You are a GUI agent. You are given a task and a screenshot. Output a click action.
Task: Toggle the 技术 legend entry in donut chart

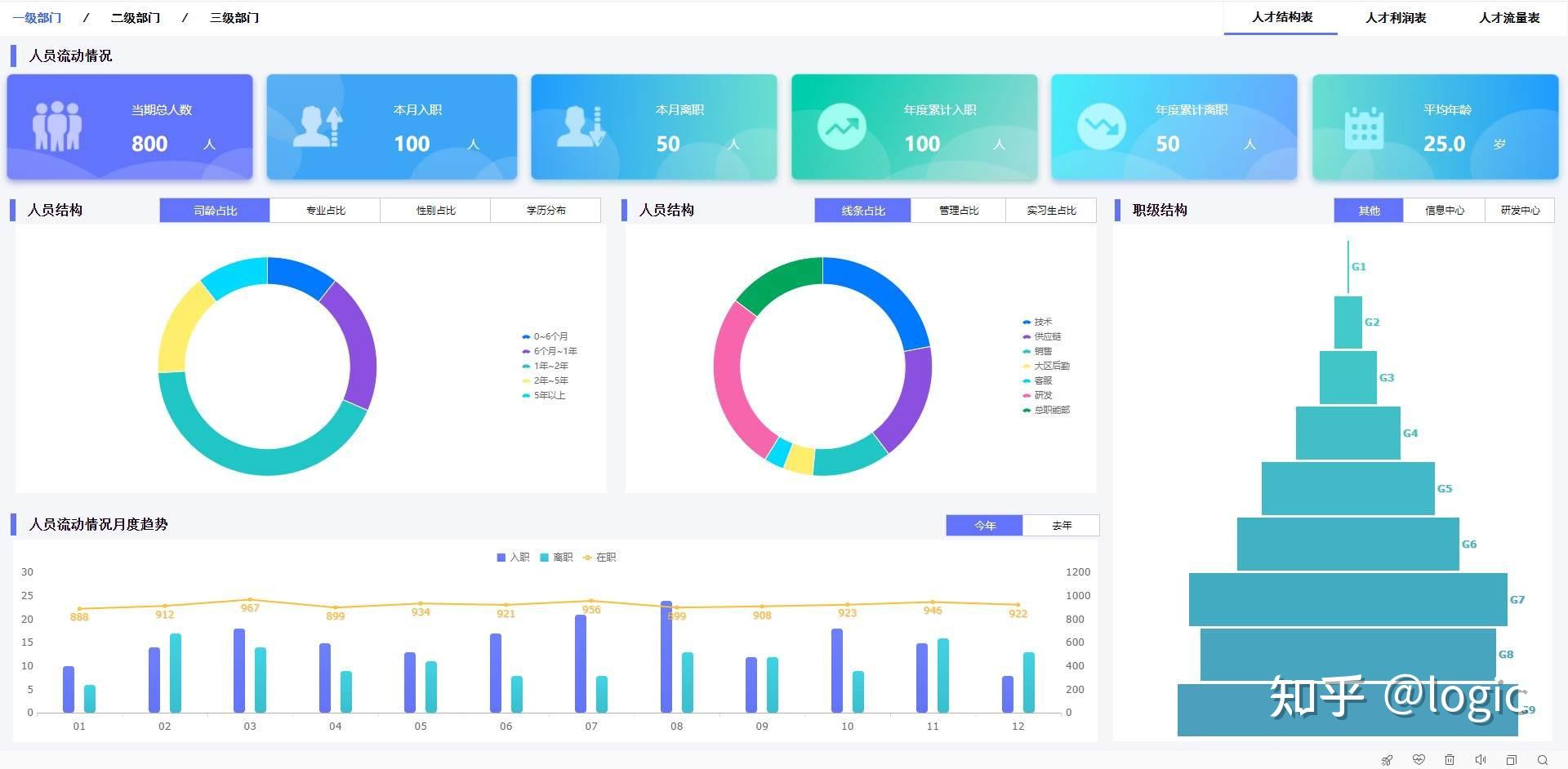point(1037,322)
